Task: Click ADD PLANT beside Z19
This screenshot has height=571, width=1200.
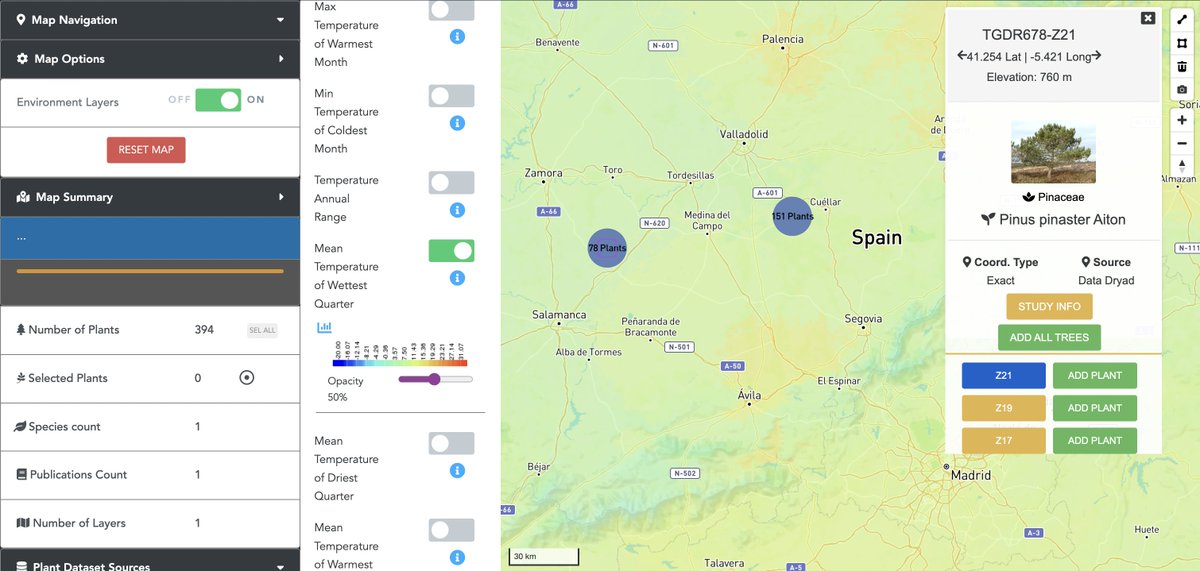Action: tap(1094, 408)
